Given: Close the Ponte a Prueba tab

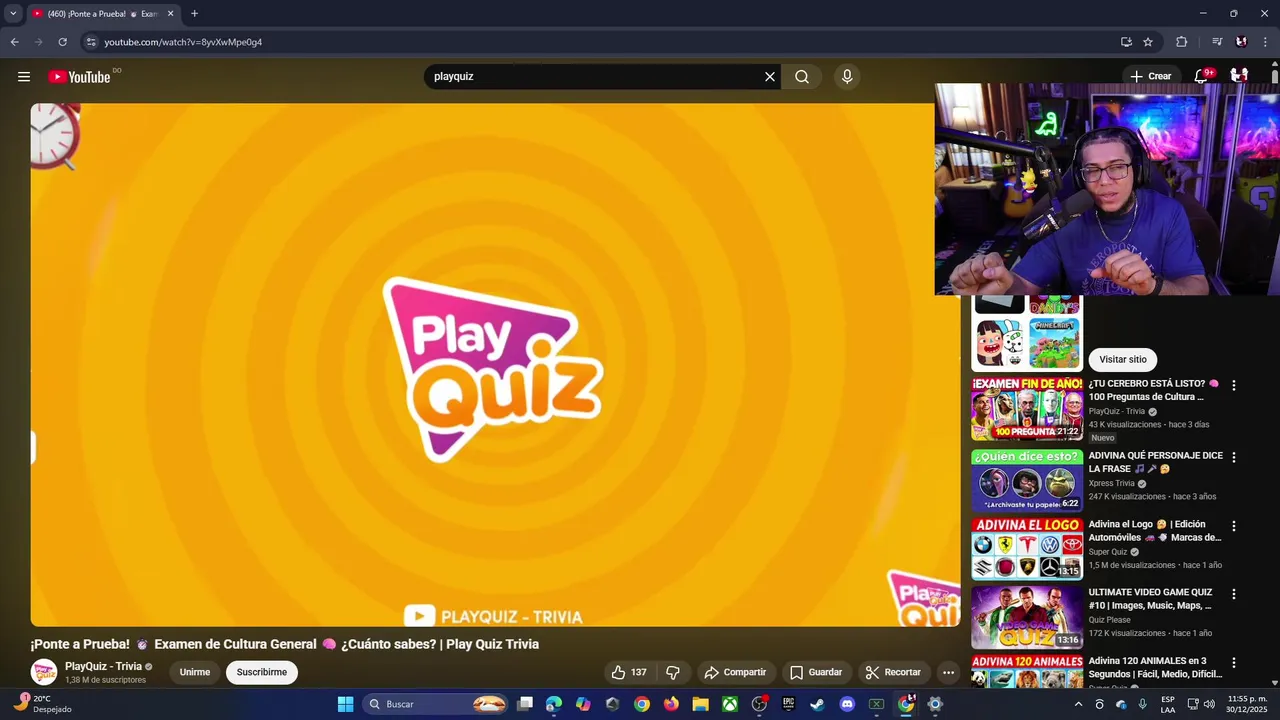Looking at the screenshot, I should [170, 14].
